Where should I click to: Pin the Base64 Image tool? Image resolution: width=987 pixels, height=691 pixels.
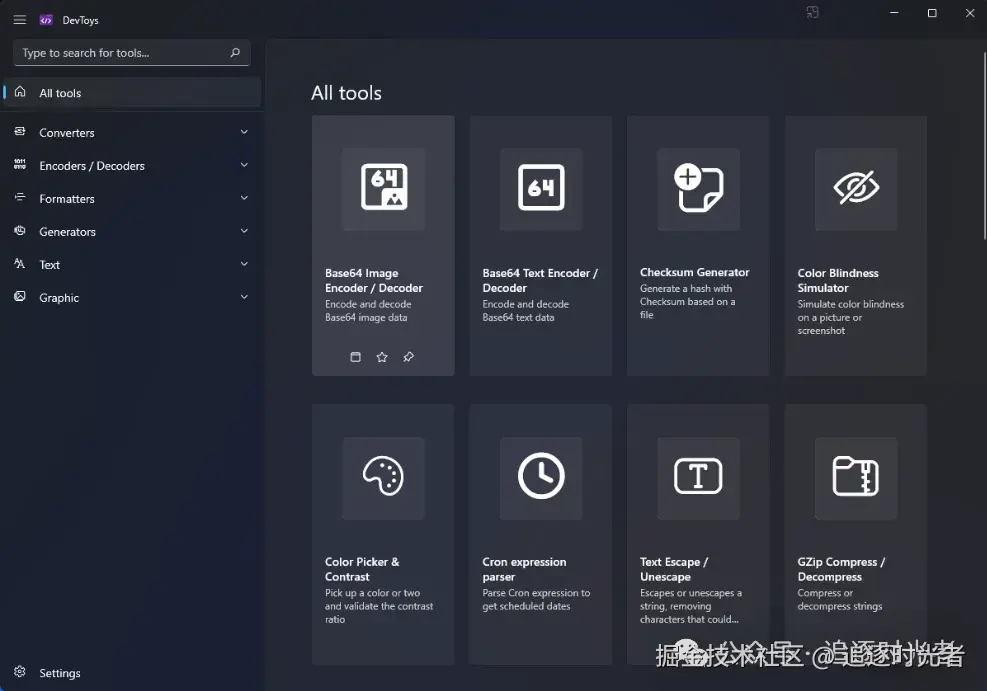(409, 357)
